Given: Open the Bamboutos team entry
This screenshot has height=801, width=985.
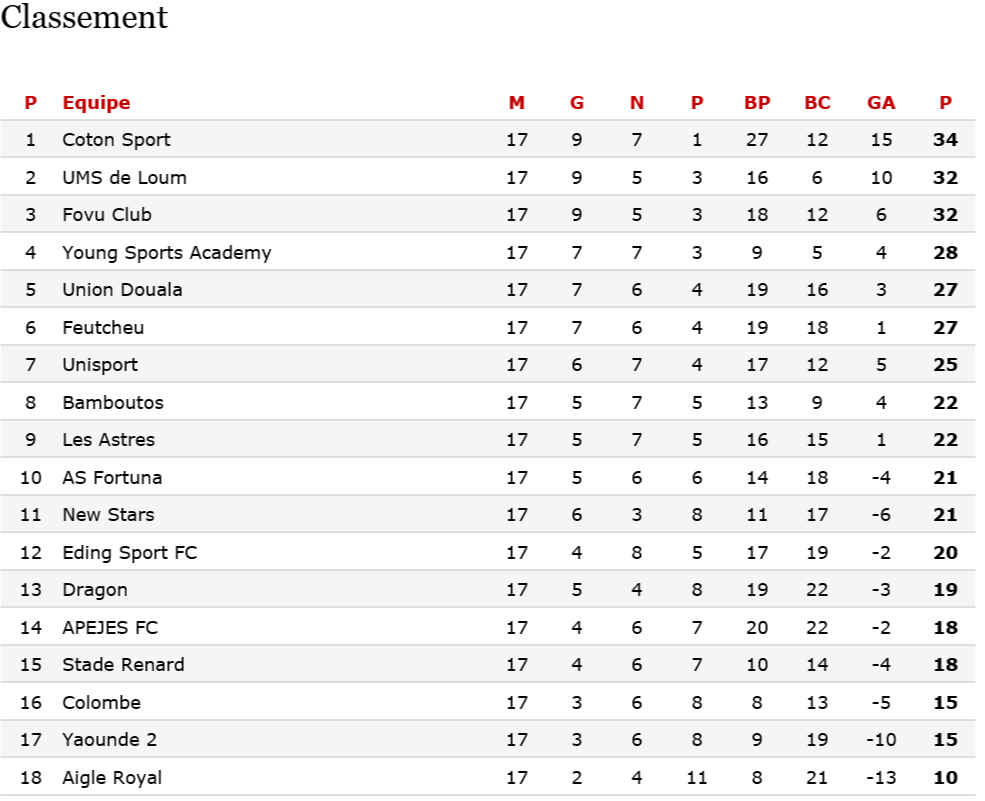Looking at the screenshot, I should tap(113, 403).
